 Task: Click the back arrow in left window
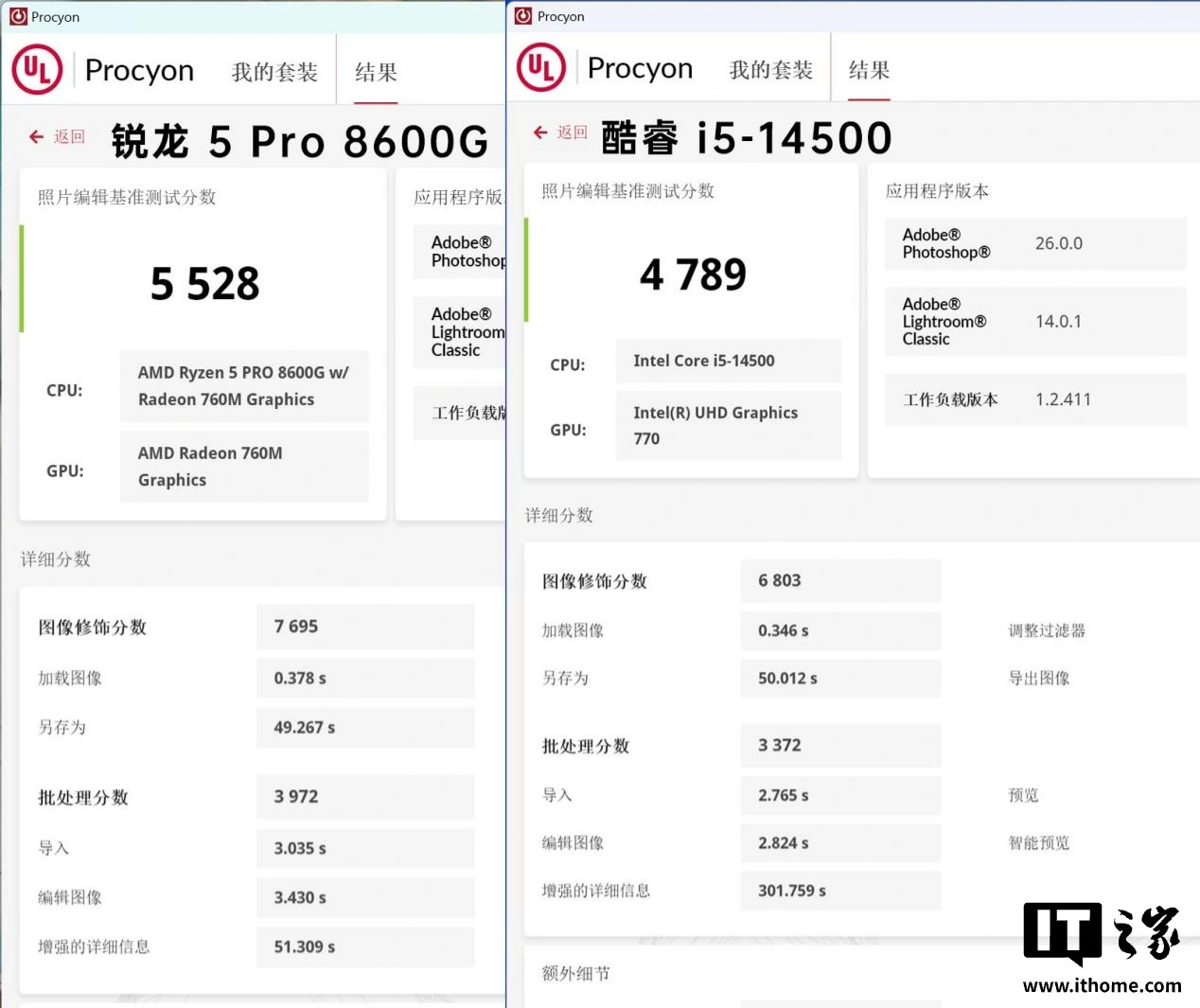click(x=37, y=137)
